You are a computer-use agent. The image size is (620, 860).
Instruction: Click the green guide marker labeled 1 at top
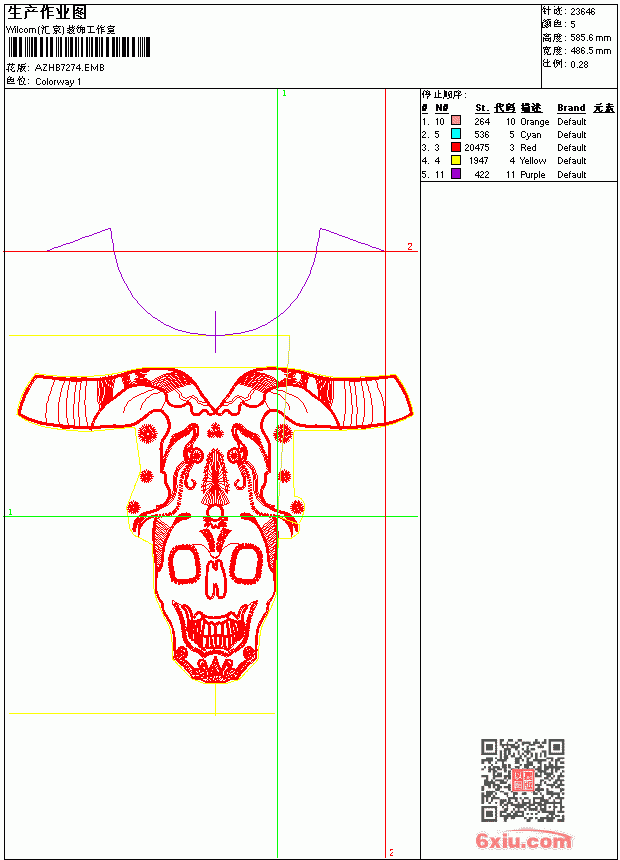pyautogui.click(x=284, y=94)
